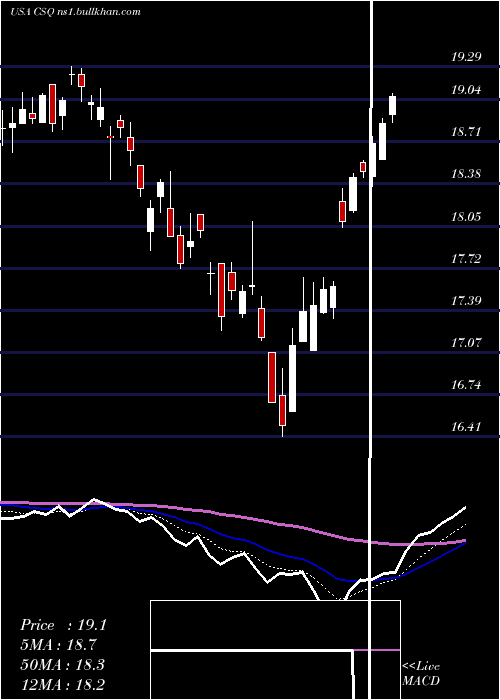This screenshot has width=500, height=700.
Task: Click the 17.39 price level label
Action: [466, 301]
